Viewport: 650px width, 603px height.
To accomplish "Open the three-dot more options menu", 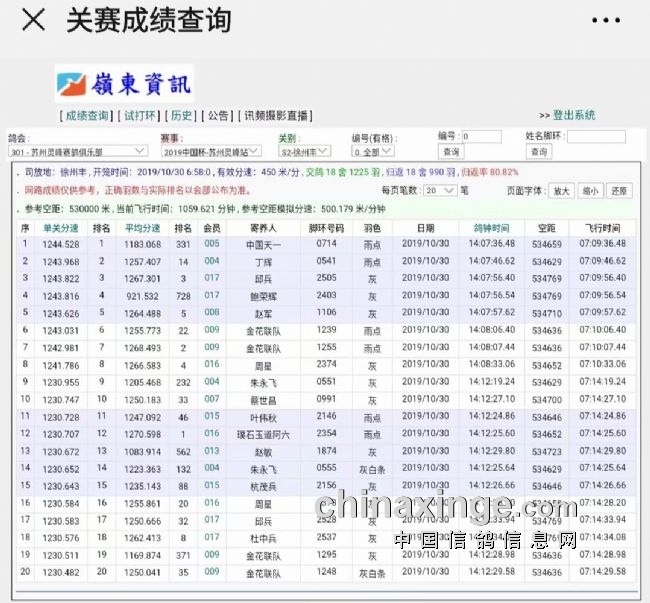I will pos(606,20).
